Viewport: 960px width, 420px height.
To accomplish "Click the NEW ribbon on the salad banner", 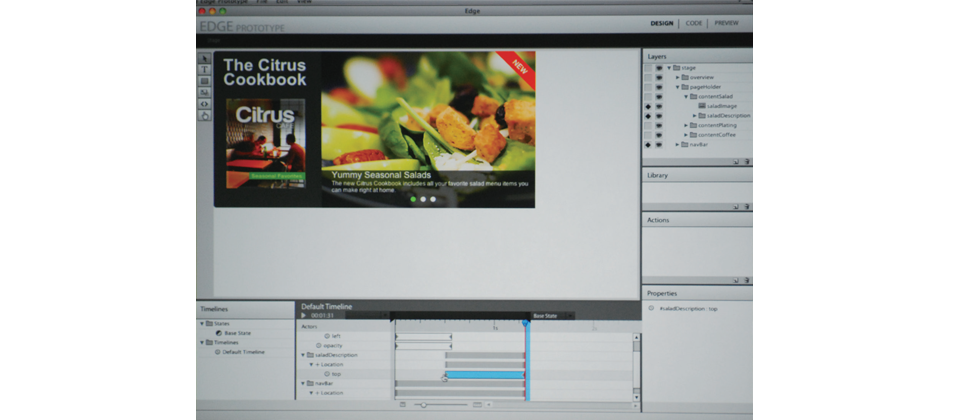I will (x=518, y=65).
